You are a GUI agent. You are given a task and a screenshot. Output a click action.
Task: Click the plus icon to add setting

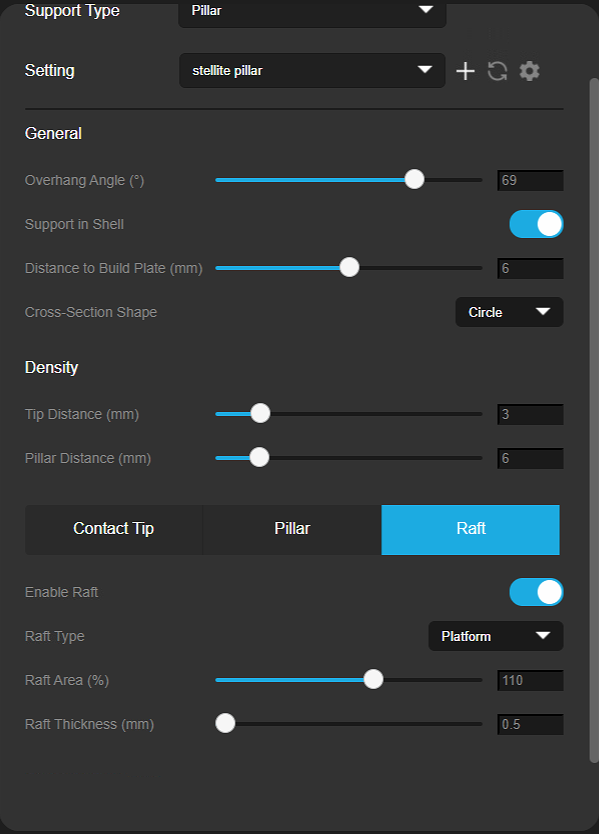coord(465,71)
